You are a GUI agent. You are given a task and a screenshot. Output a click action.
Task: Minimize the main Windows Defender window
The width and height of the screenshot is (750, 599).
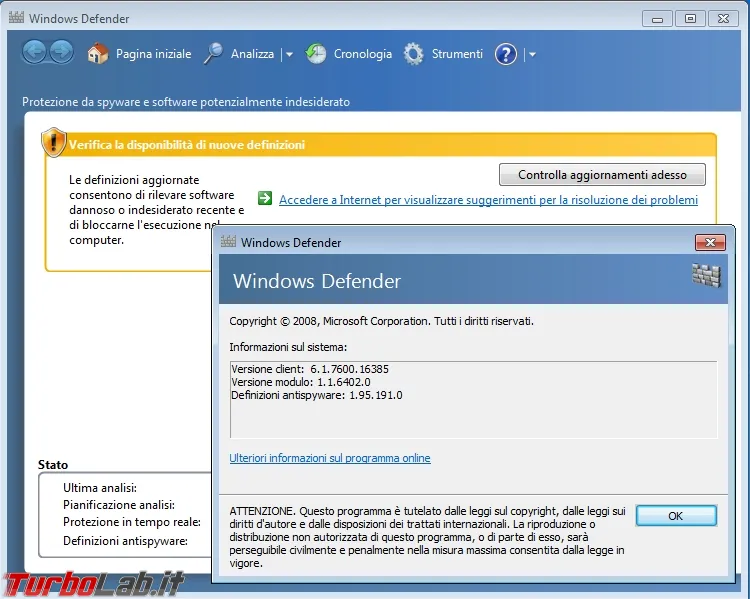657,19
